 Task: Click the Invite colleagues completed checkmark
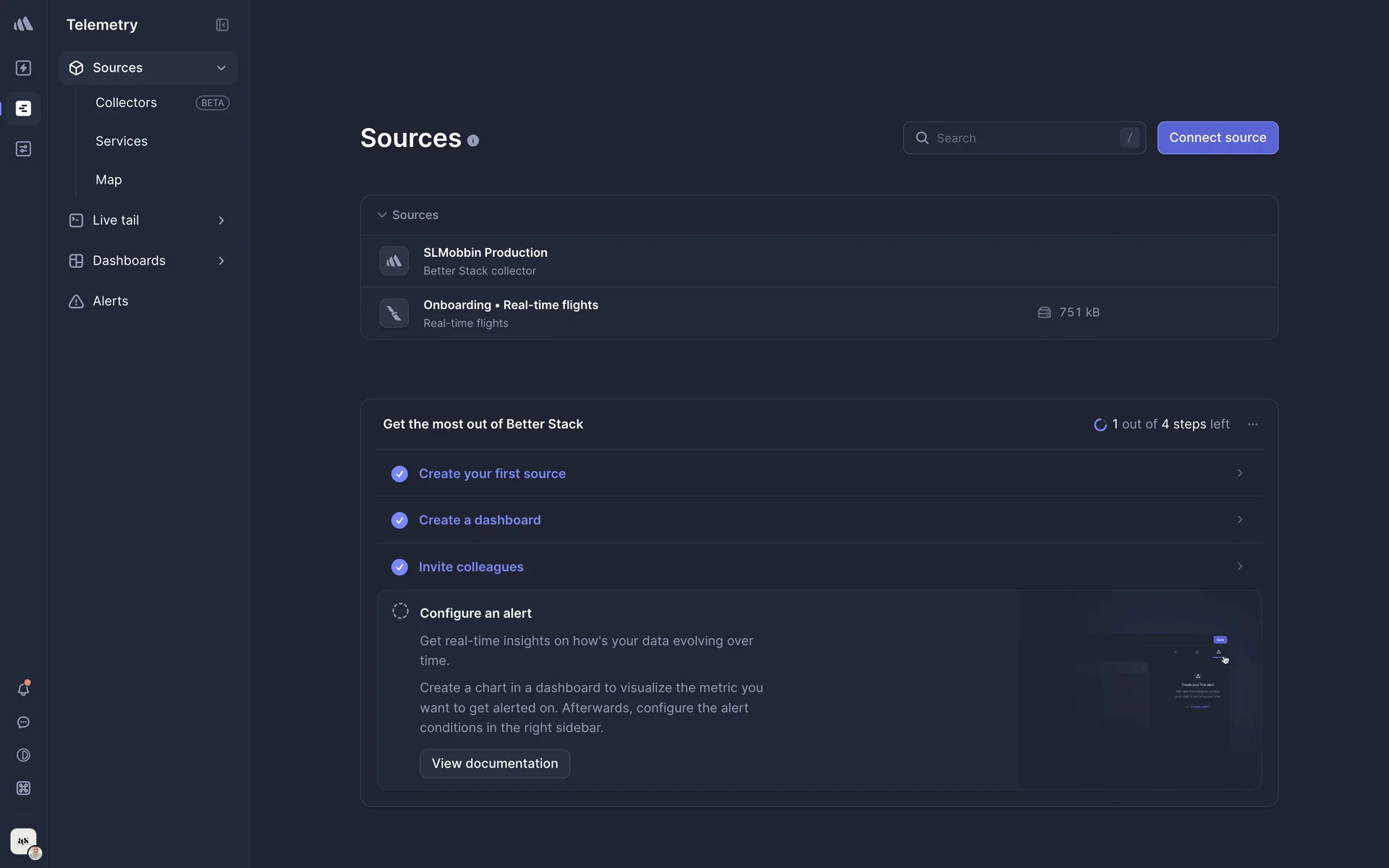[x=399, y=567]
